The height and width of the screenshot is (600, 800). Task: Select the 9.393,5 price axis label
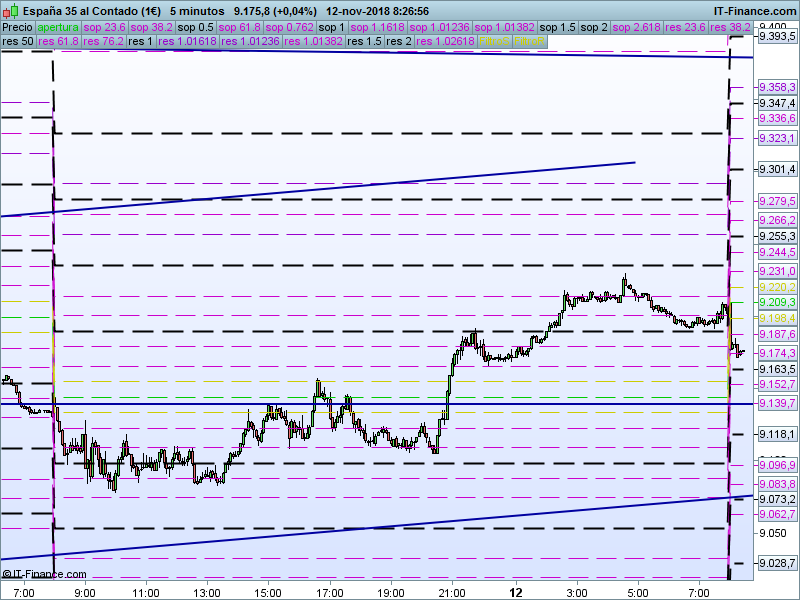(x=777, y=36)
